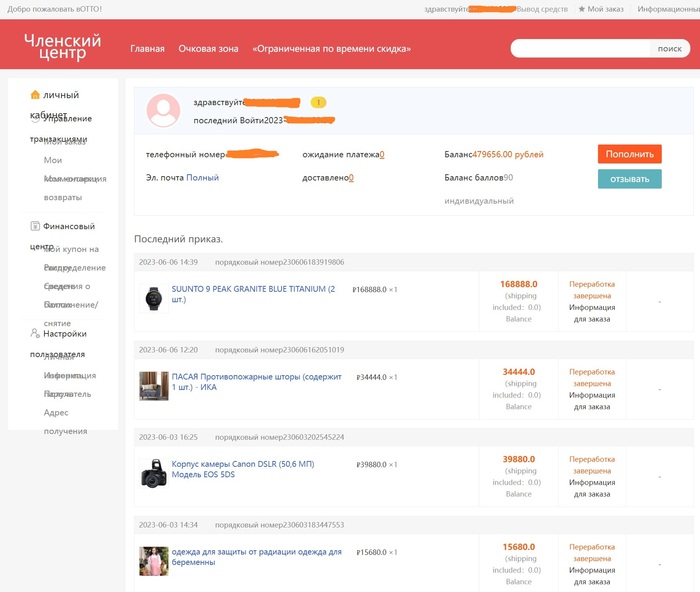
Task: Open одежда для защиты от радиации link
Action: click(257, 557)
